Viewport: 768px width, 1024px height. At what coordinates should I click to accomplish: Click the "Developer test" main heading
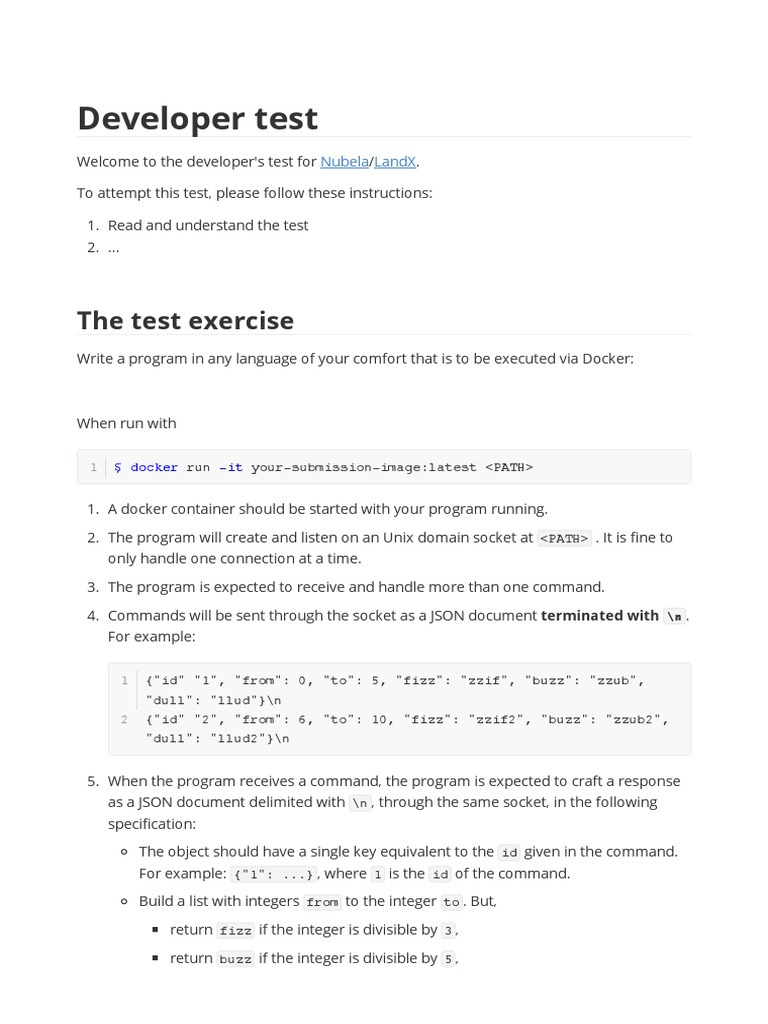[197, 118]
